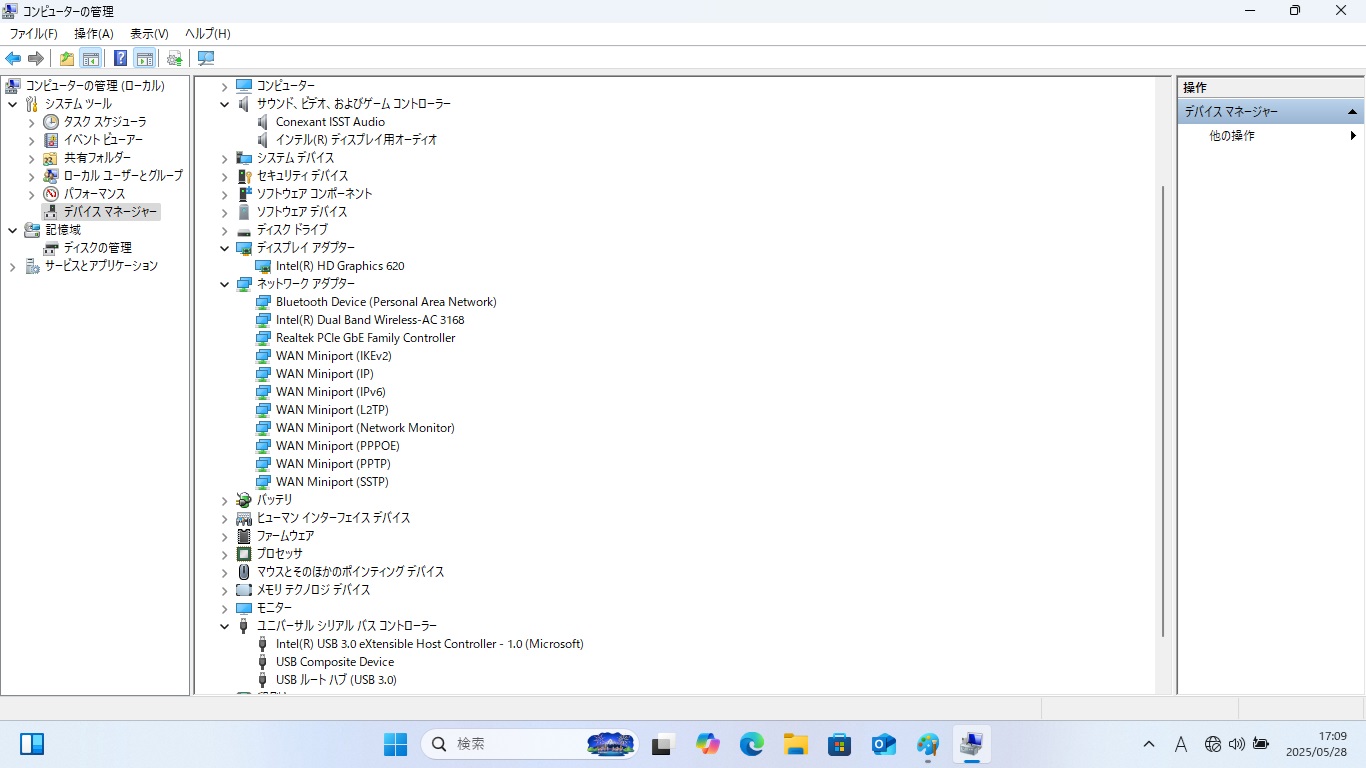Click the blue question mark Help icon
The image size is (1366, 768).
tap(121, 58)
